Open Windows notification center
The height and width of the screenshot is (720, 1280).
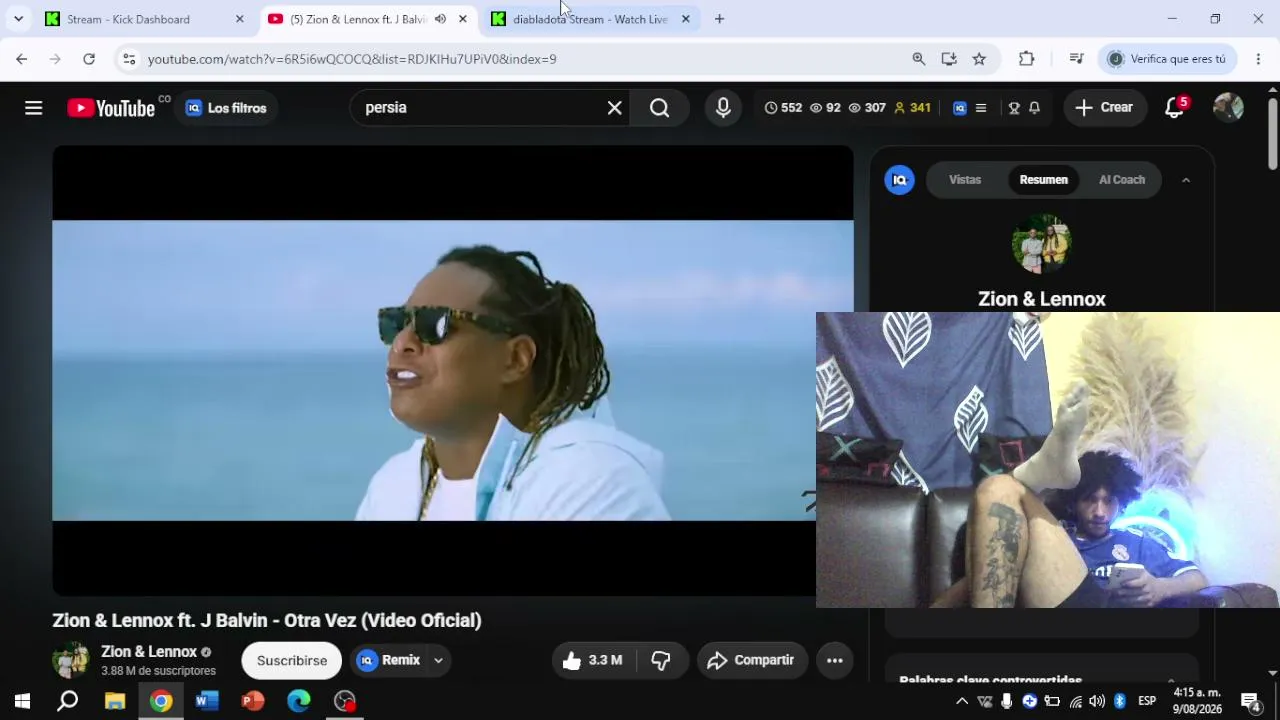1249,701
